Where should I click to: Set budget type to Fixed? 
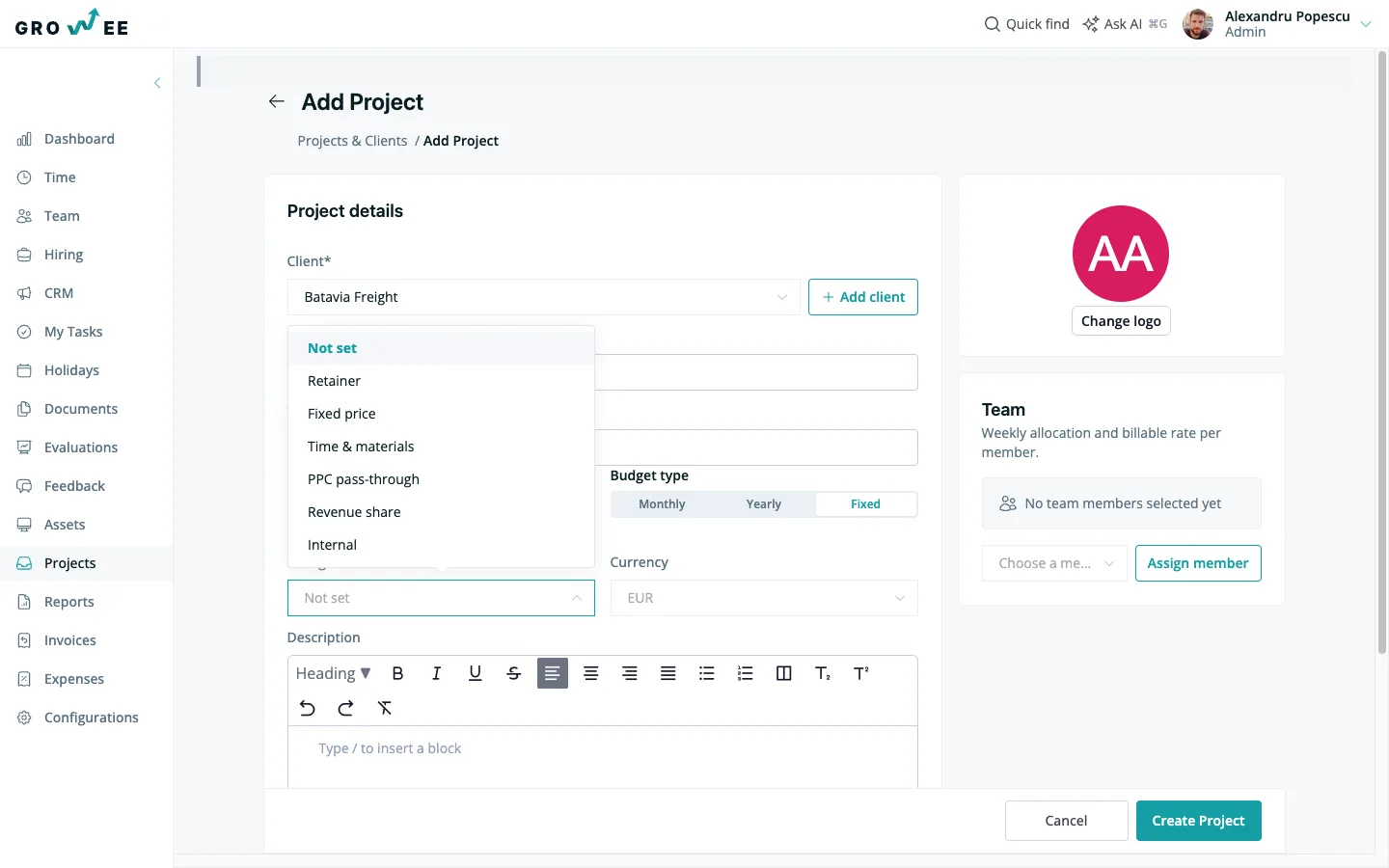coord(865,504)
